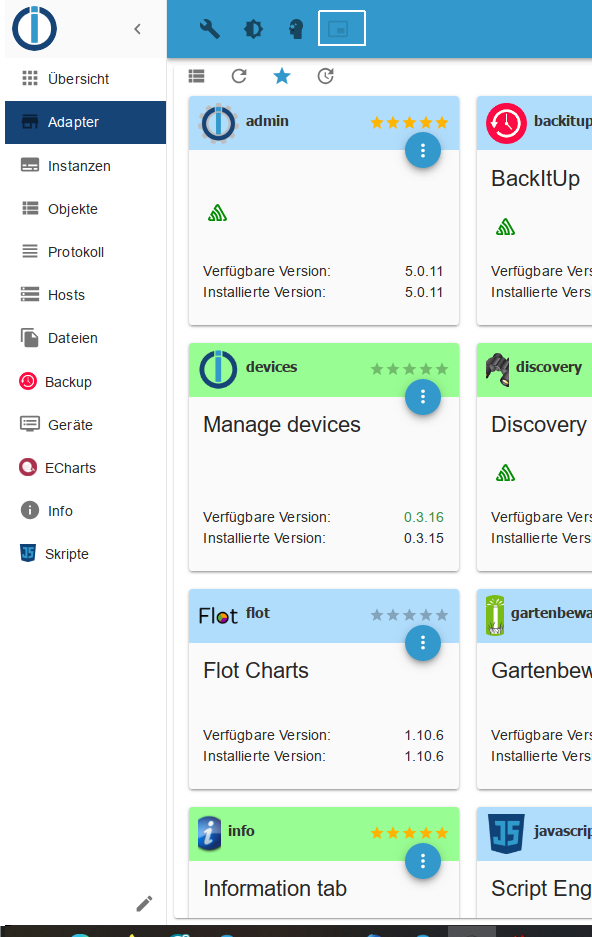Go to Geräte page
This screenshot has width=592, height=937.
click(x=85, y=424)
